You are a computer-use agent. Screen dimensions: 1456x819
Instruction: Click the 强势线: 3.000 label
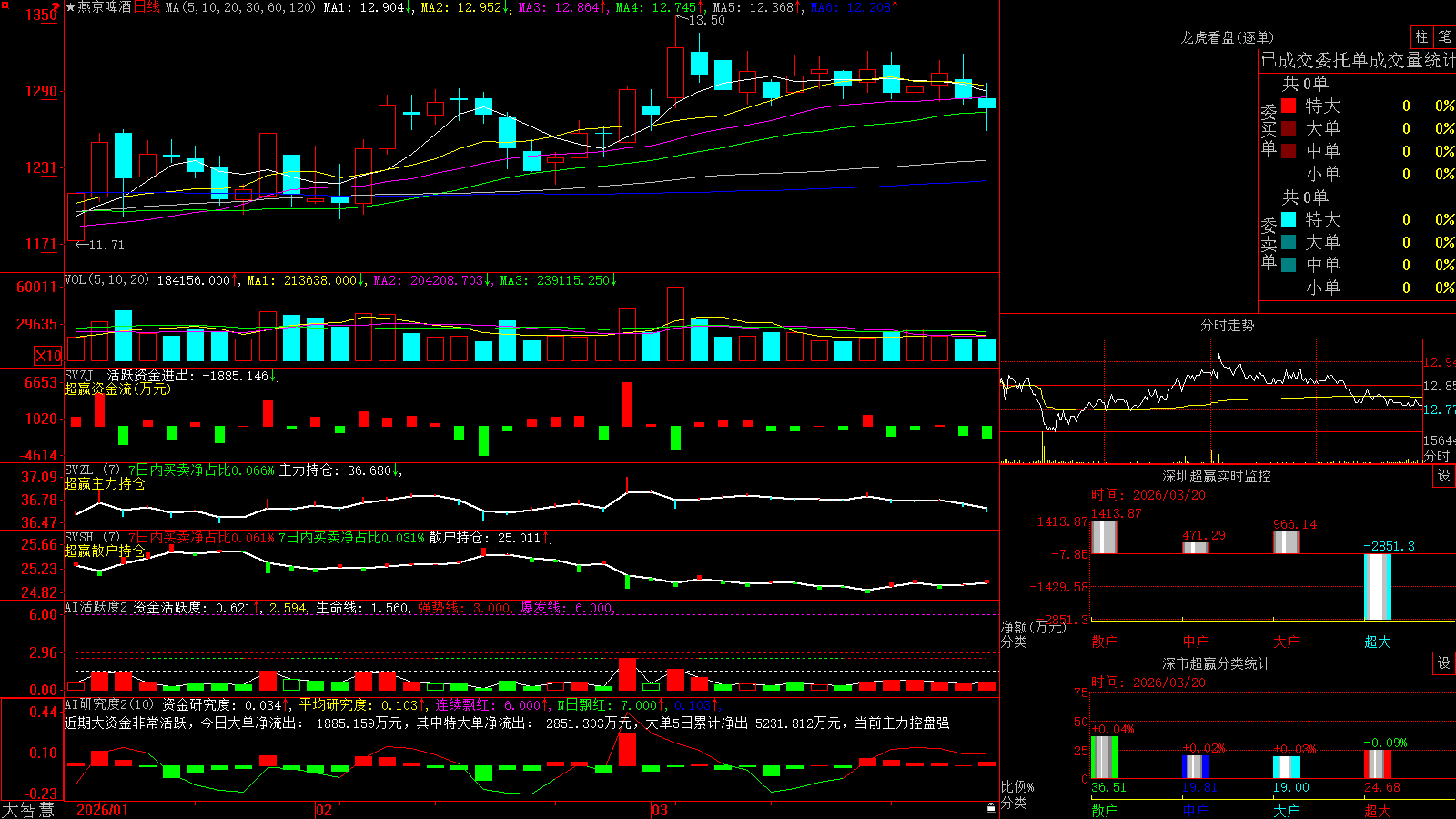coord(464,607)
